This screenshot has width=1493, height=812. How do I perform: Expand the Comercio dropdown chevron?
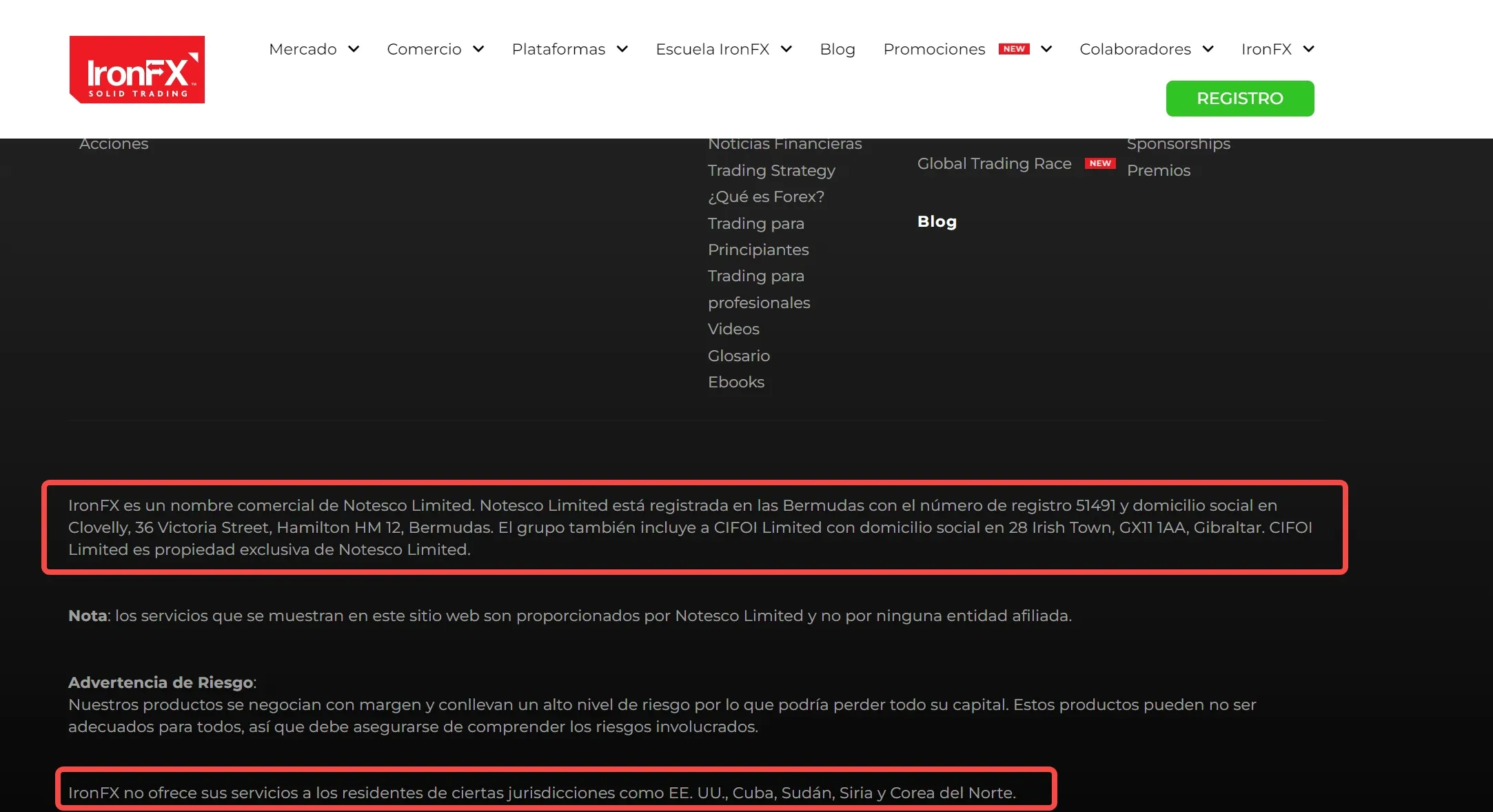[478, 49]
